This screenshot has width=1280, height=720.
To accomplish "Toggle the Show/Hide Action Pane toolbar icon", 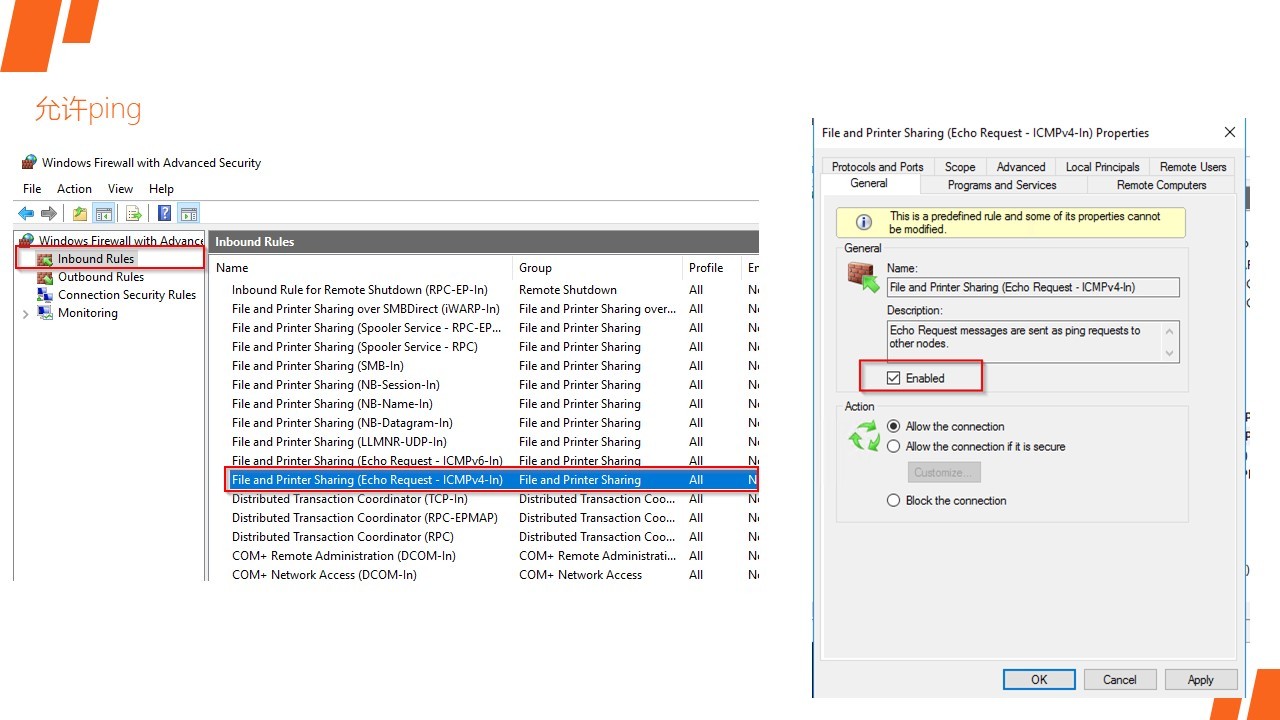I will tap(189, 213).
